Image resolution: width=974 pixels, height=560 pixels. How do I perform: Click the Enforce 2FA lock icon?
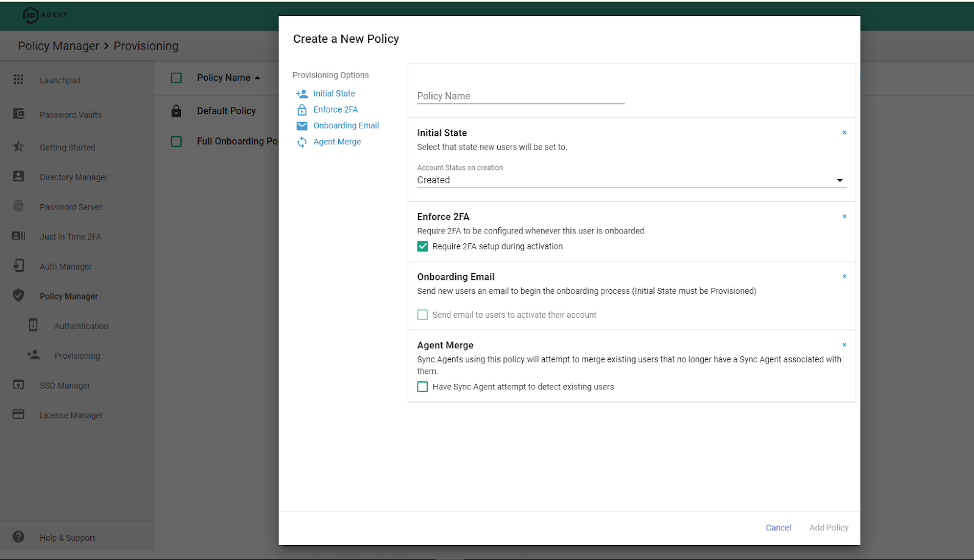[x=302, y=110]
